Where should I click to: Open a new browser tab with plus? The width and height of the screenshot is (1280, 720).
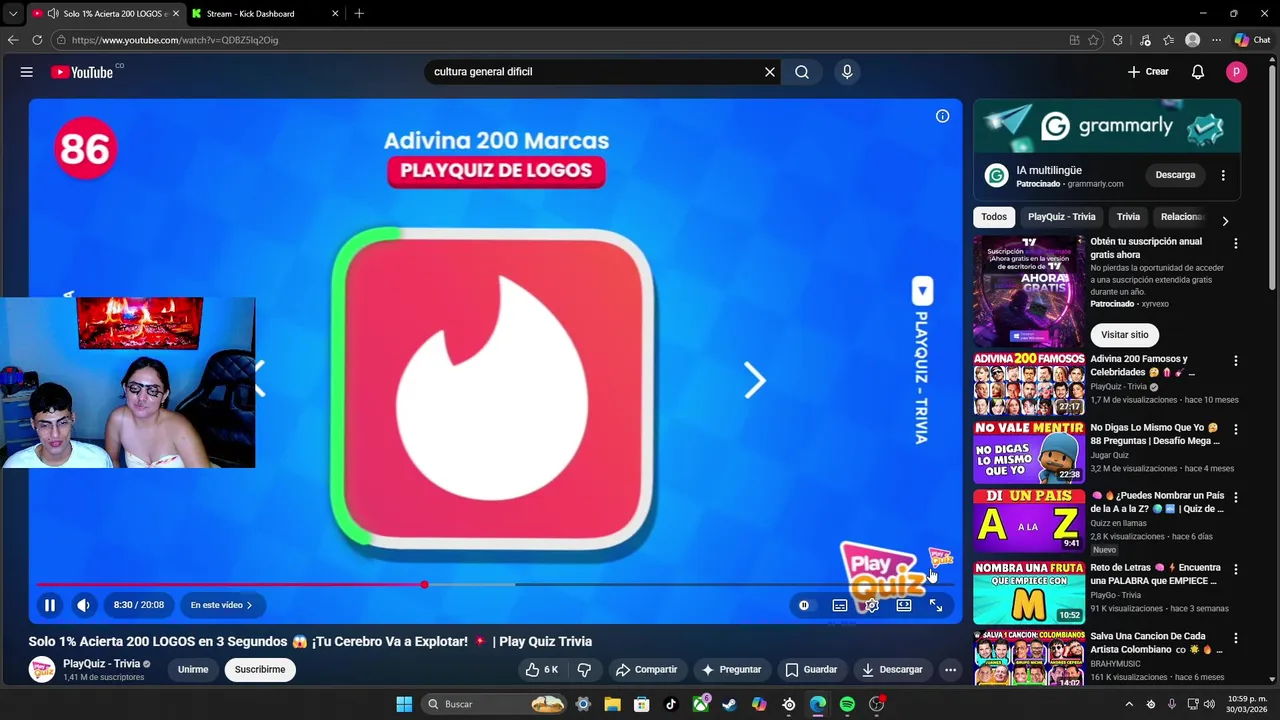[359, 14]
